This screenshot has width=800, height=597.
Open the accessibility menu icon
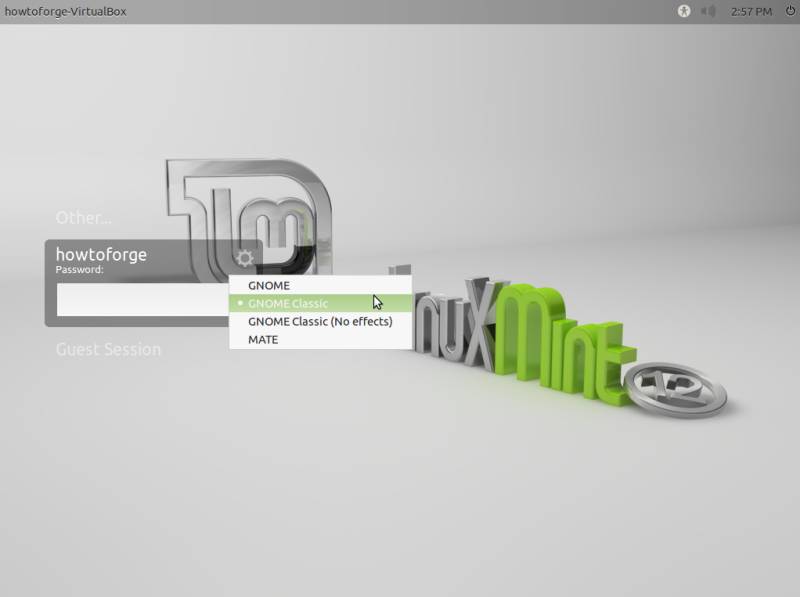[x=684, y=11]
